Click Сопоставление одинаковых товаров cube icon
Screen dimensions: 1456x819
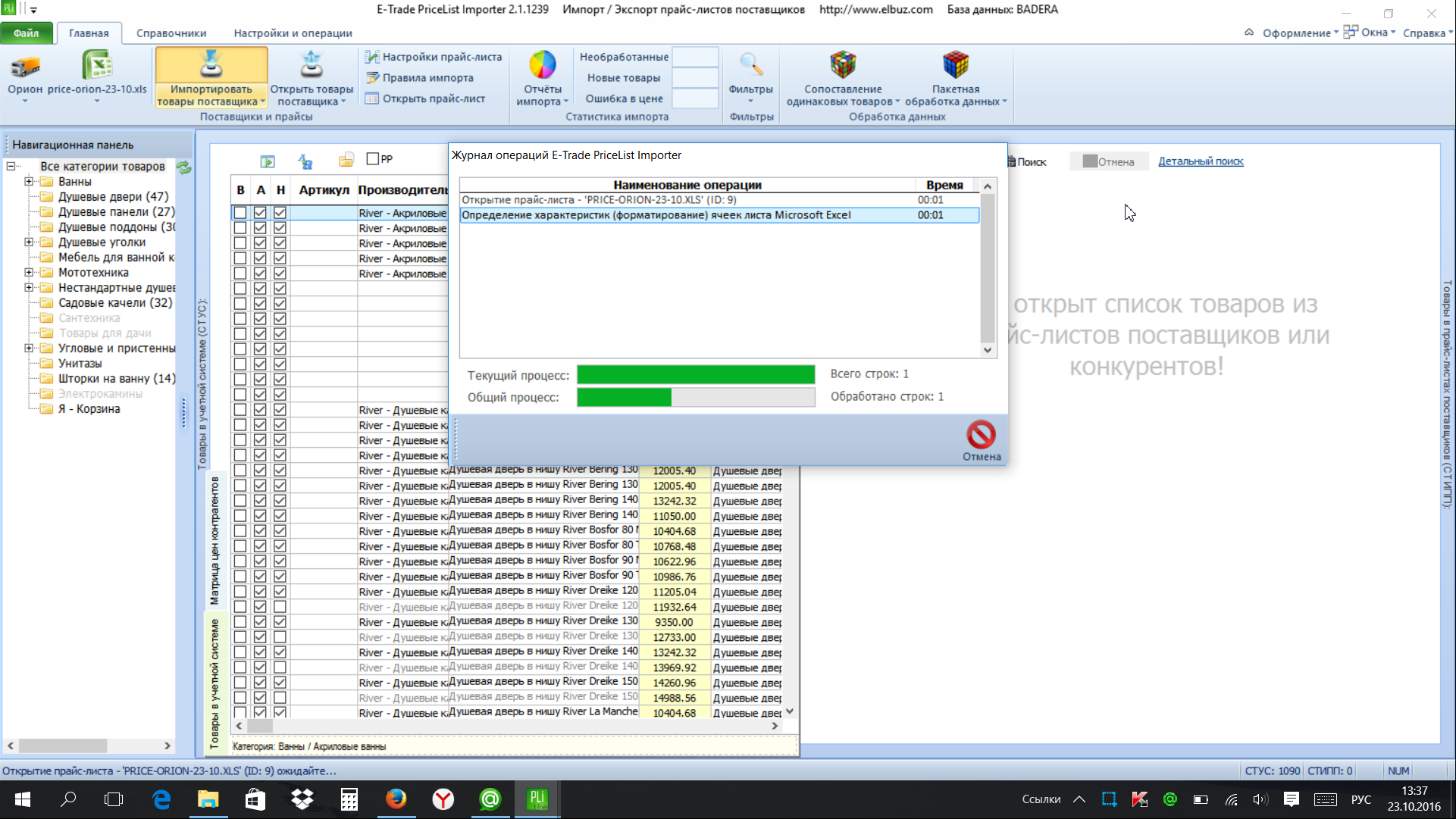click(x=843, y=65)
